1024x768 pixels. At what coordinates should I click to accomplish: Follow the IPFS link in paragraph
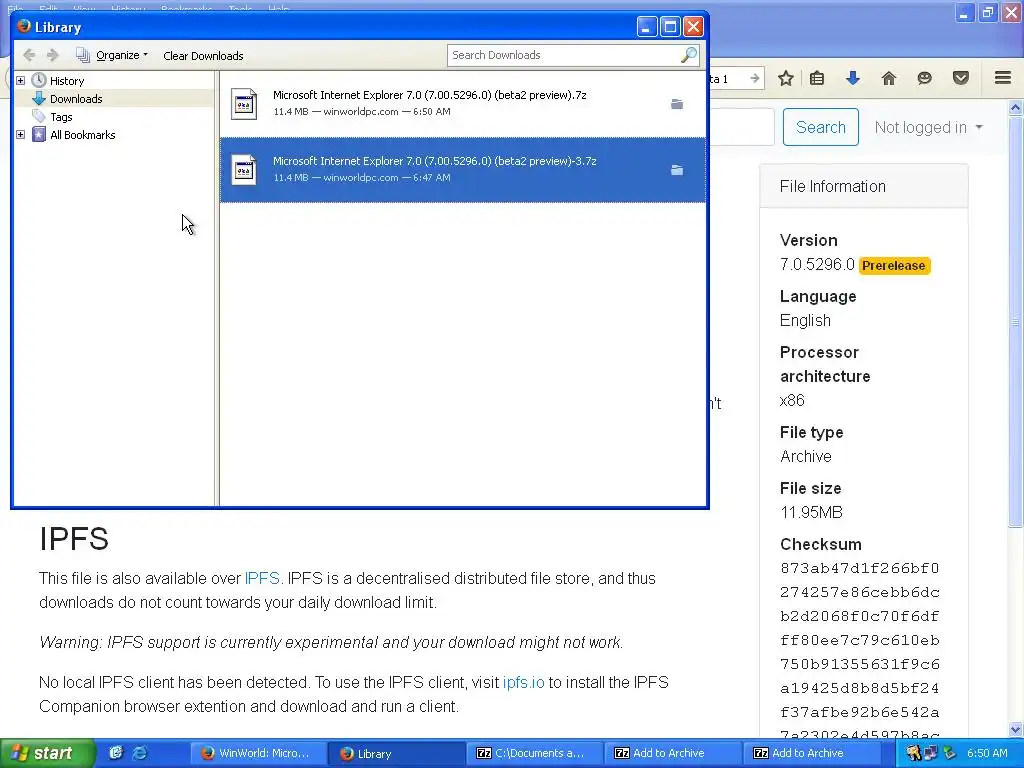[262, 579]
